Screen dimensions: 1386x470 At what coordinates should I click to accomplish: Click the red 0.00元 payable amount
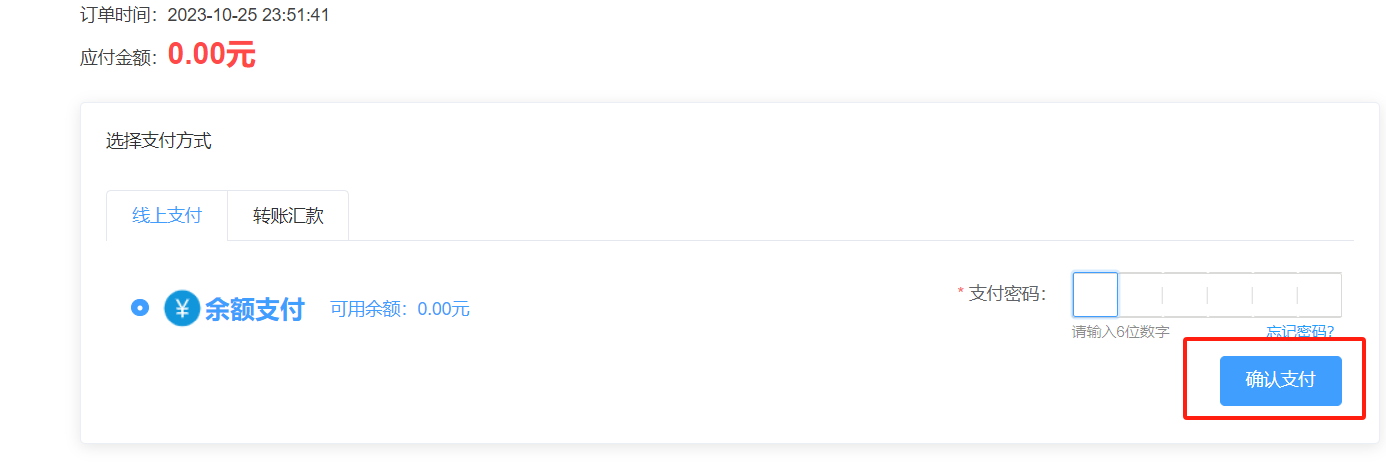(211, 54)
